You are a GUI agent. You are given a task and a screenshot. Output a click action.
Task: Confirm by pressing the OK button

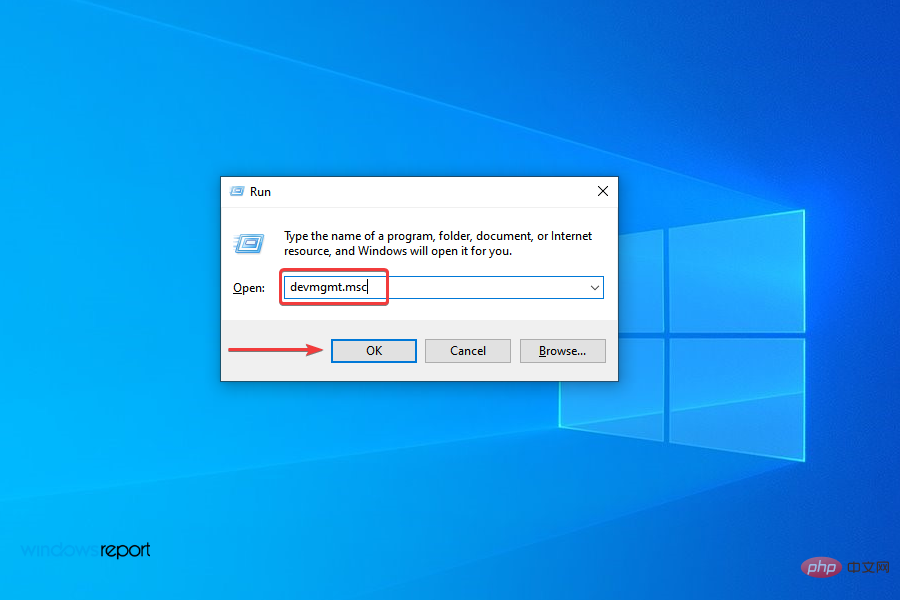click(373, 350)
